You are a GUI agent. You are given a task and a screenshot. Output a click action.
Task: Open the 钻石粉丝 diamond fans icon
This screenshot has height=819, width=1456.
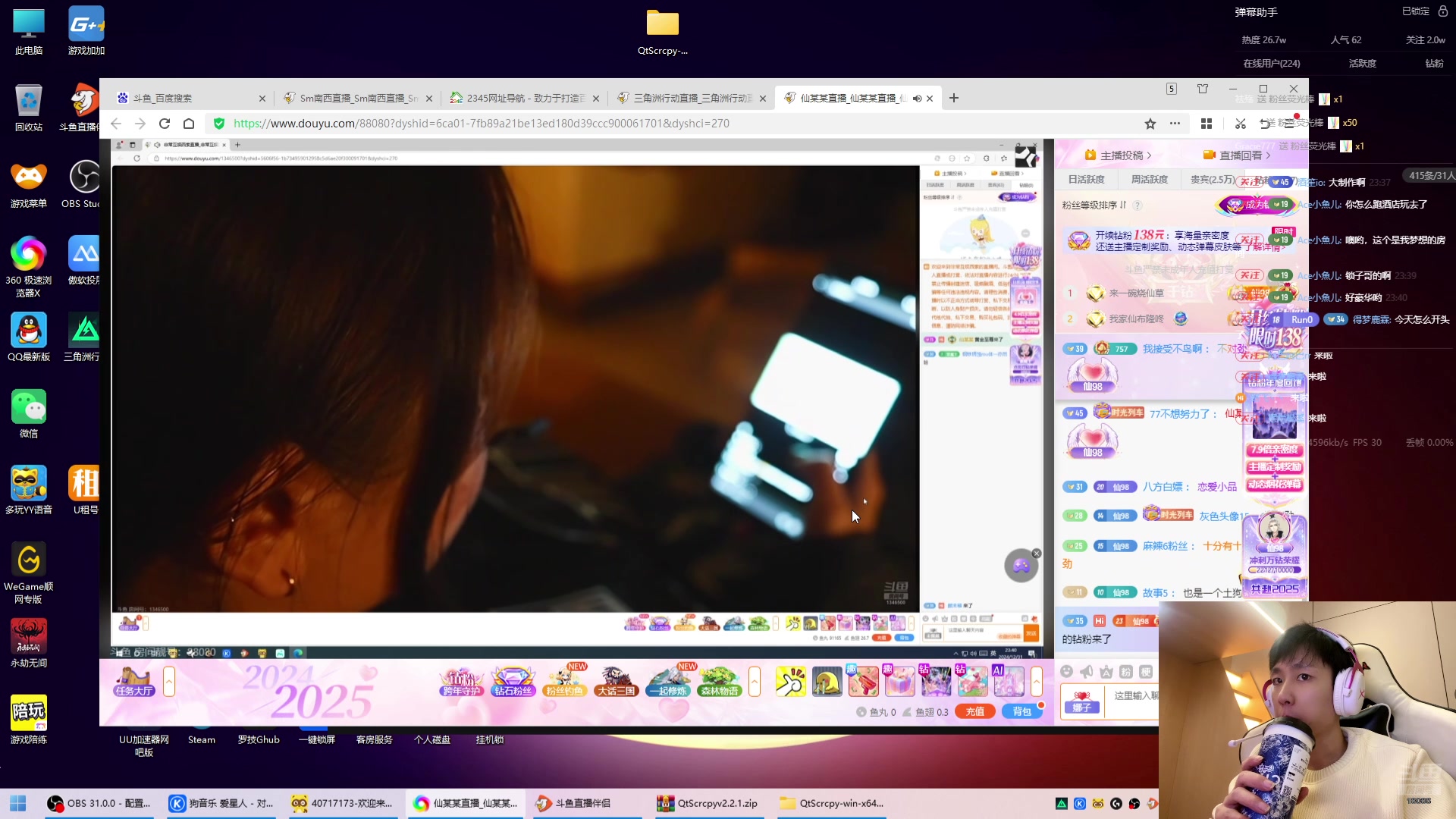[x=513, y=681]
